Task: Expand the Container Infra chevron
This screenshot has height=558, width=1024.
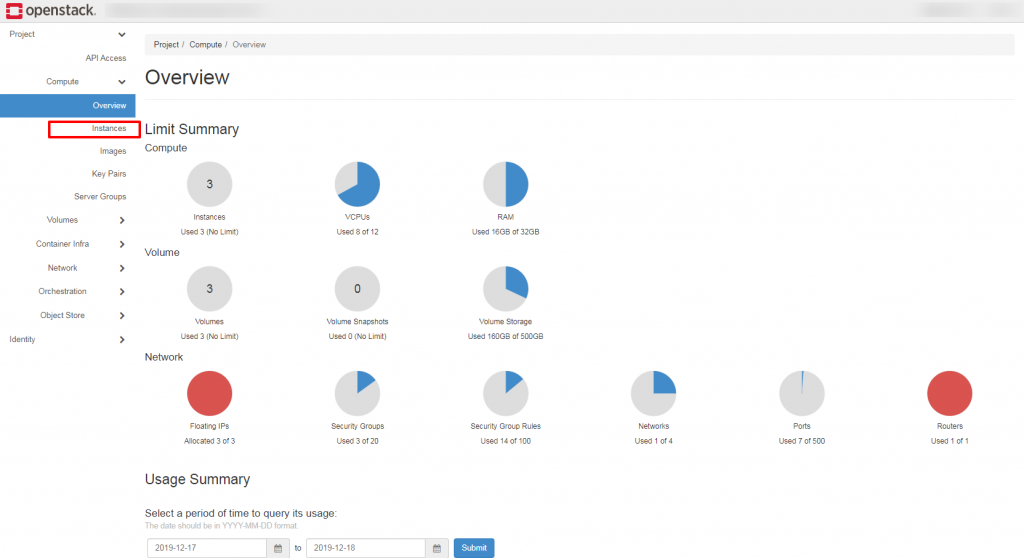Action: 122,244
